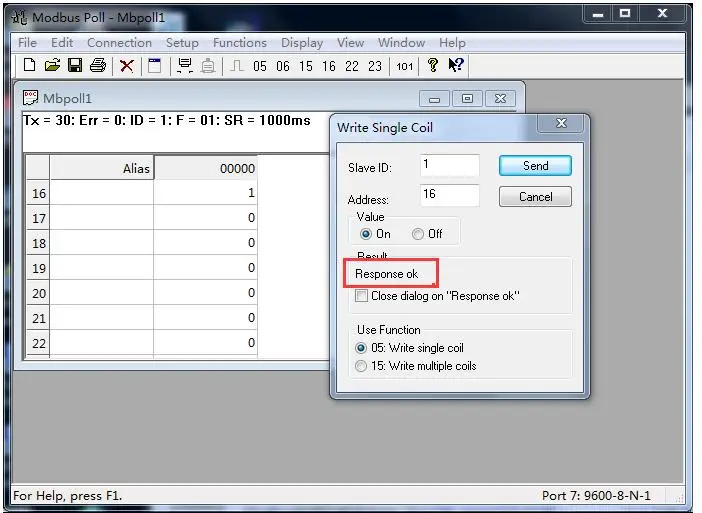Click the Tx = 30 status line

coord(167,120)
